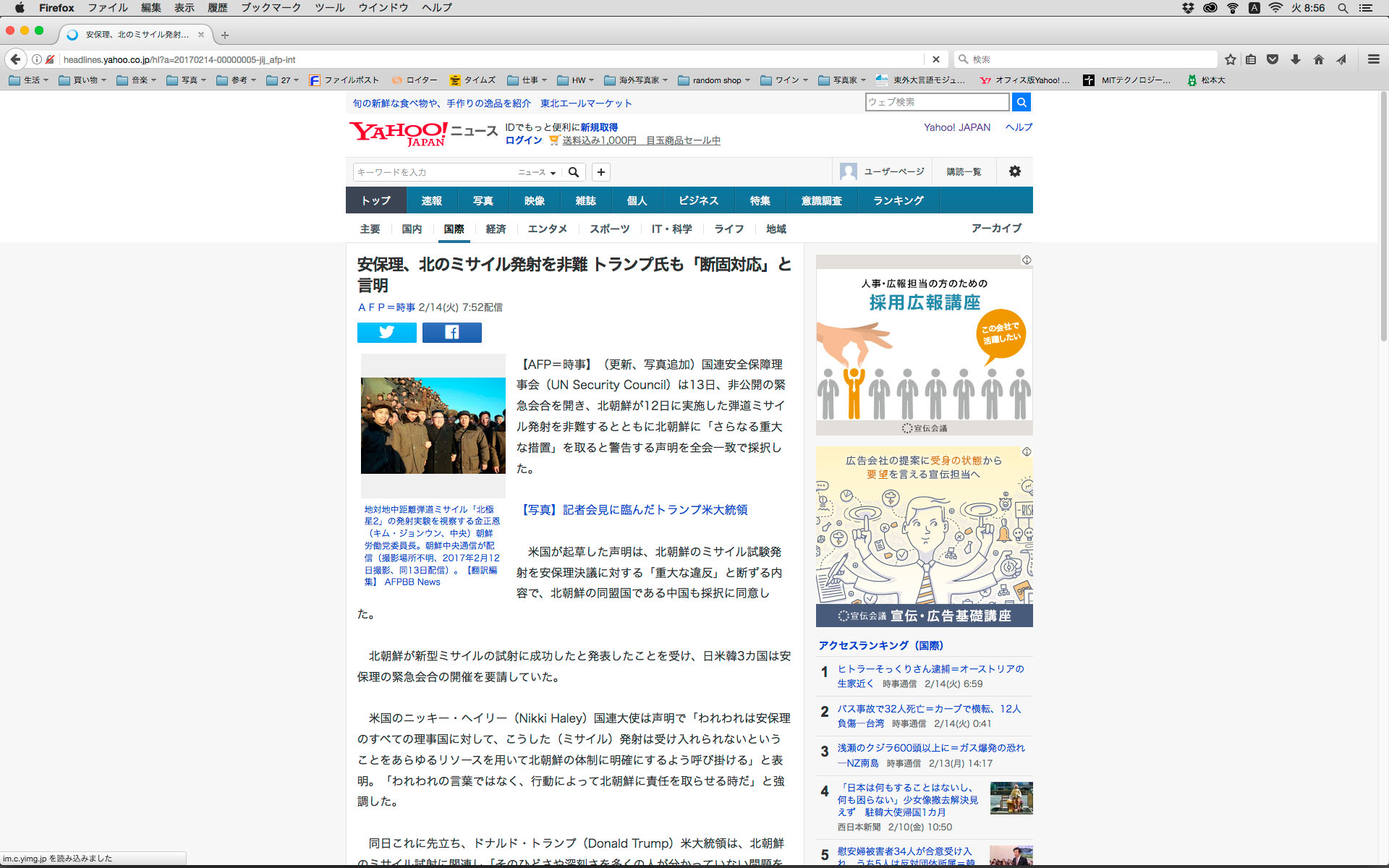Image resolution: width=1389 pixels, height=868 pixels.
Task: Share article via Twitter icon button
Action: (x=386, y=332)
